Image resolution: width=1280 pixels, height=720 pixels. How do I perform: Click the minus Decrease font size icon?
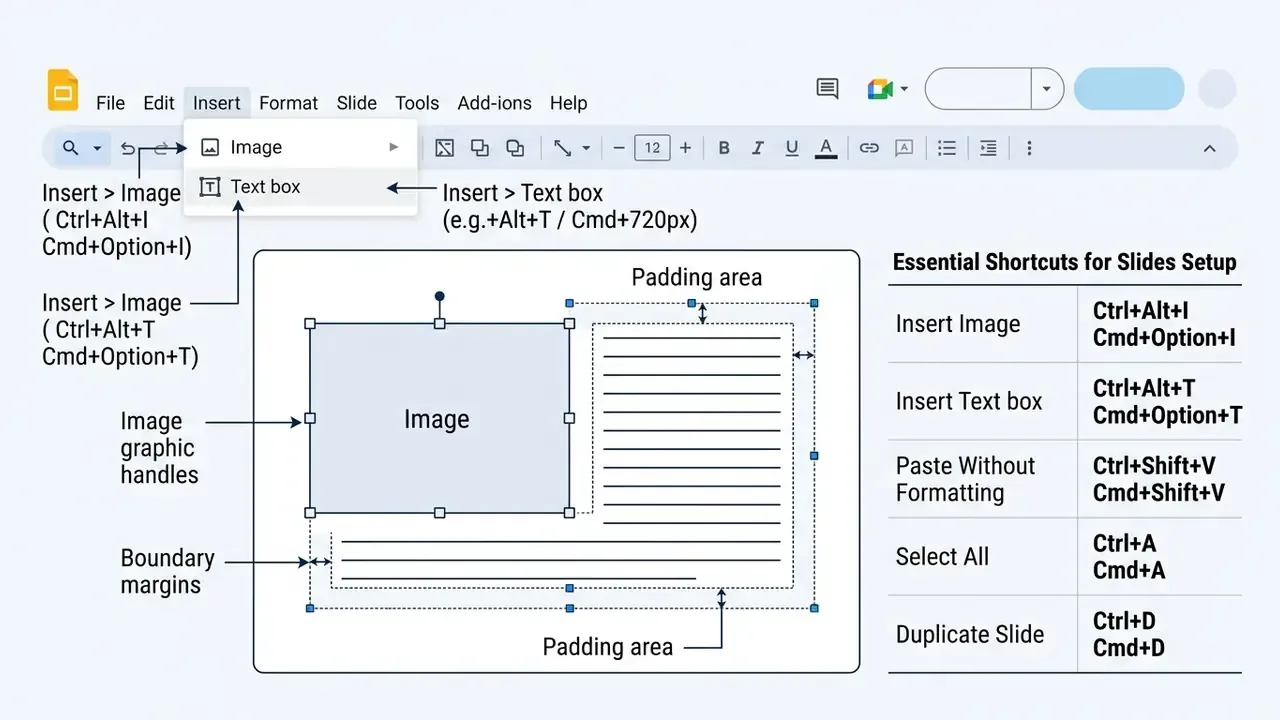click(619, 148)
